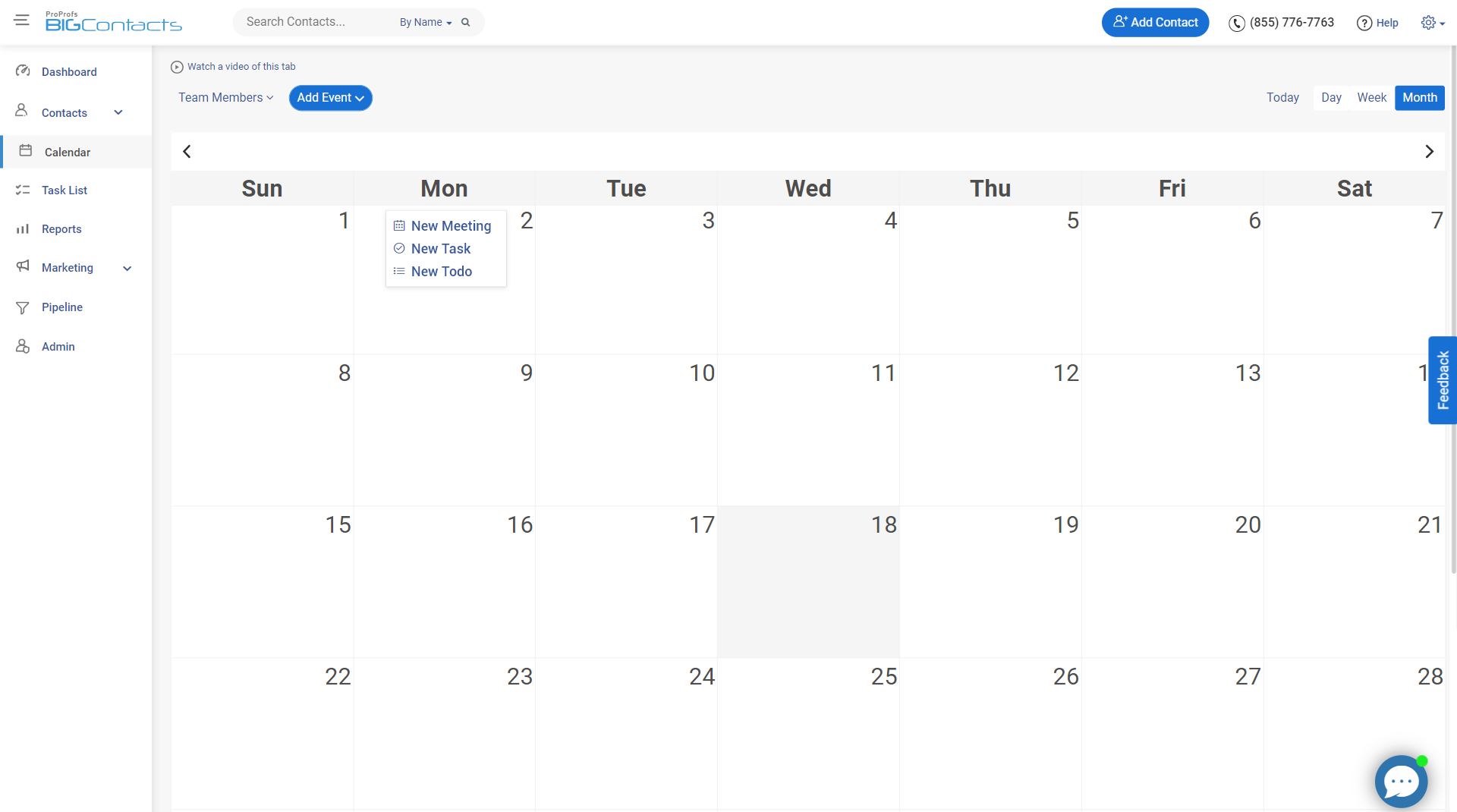The image size is (1457, 812).
Task: Open the Team Members dropdown
Action: (x=226, y=98)
